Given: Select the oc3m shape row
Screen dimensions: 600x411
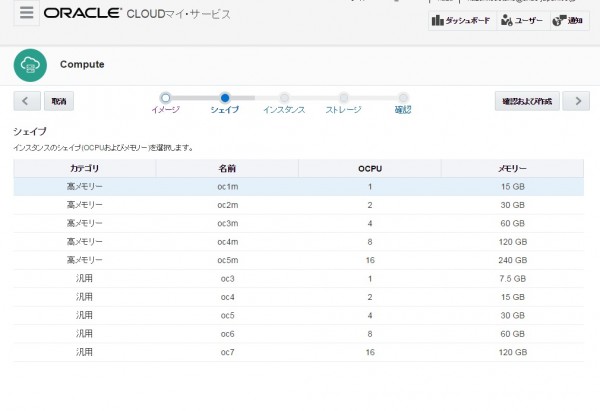Looking at the screenshot, I should pyautogui.click(x=299, y=223).
